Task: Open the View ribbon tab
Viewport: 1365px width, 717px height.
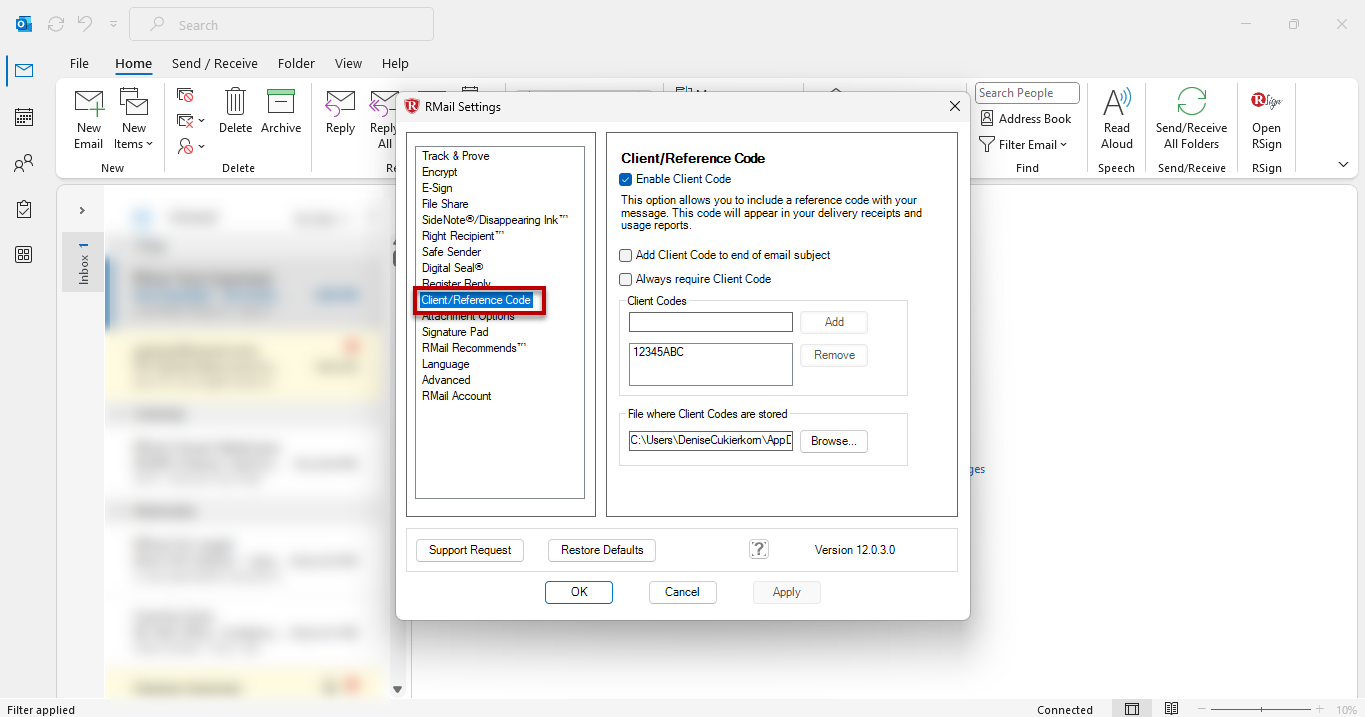Action: [x=348, y=63]
